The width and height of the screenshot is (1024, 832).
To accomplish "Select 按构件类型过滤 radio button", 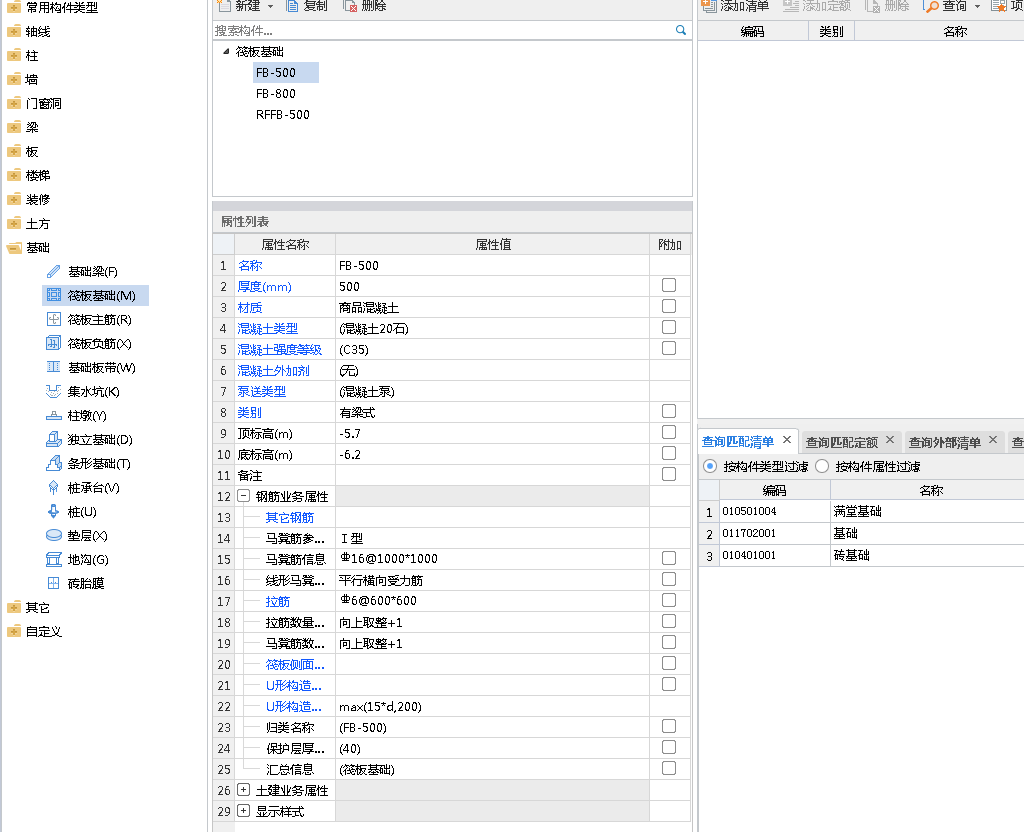I will click(710, 466).
